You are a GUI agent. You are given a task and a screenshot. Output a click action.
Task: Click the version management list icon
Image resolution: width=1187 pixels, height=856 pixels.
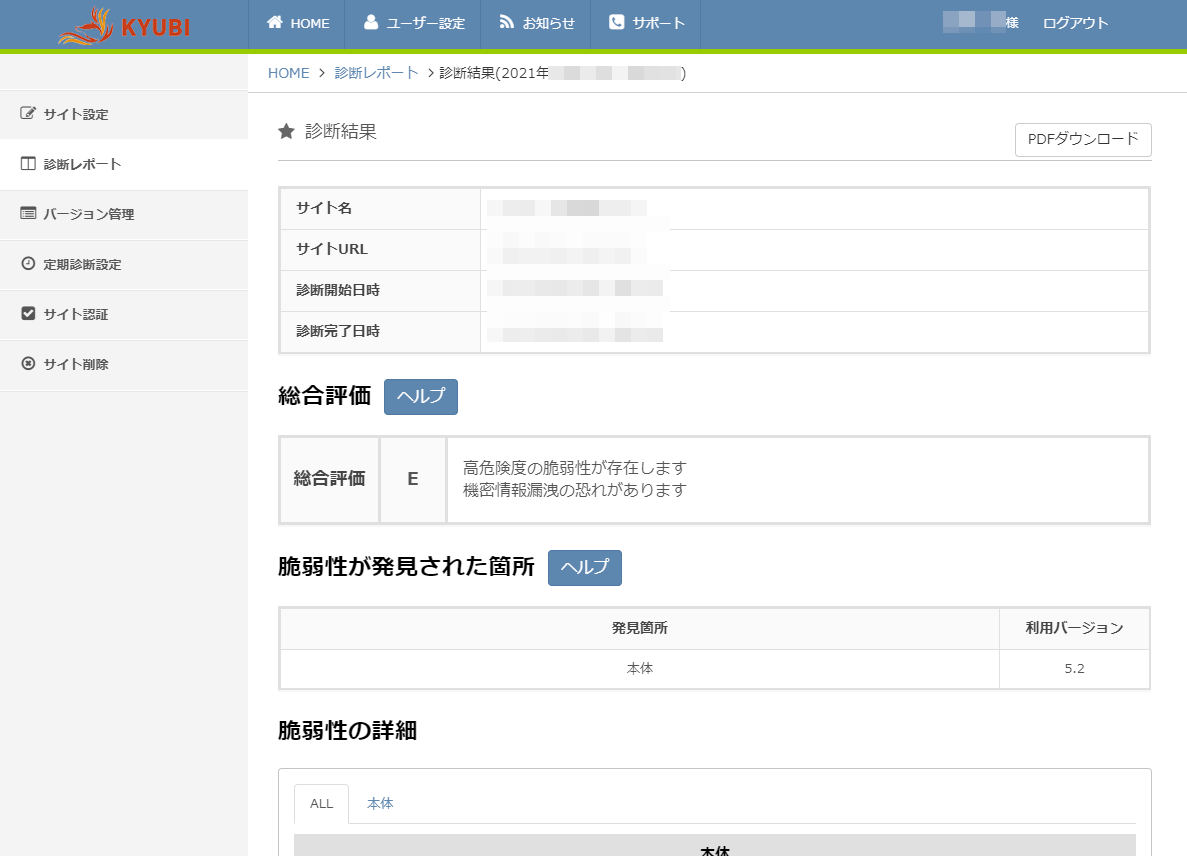pos(28,214)
